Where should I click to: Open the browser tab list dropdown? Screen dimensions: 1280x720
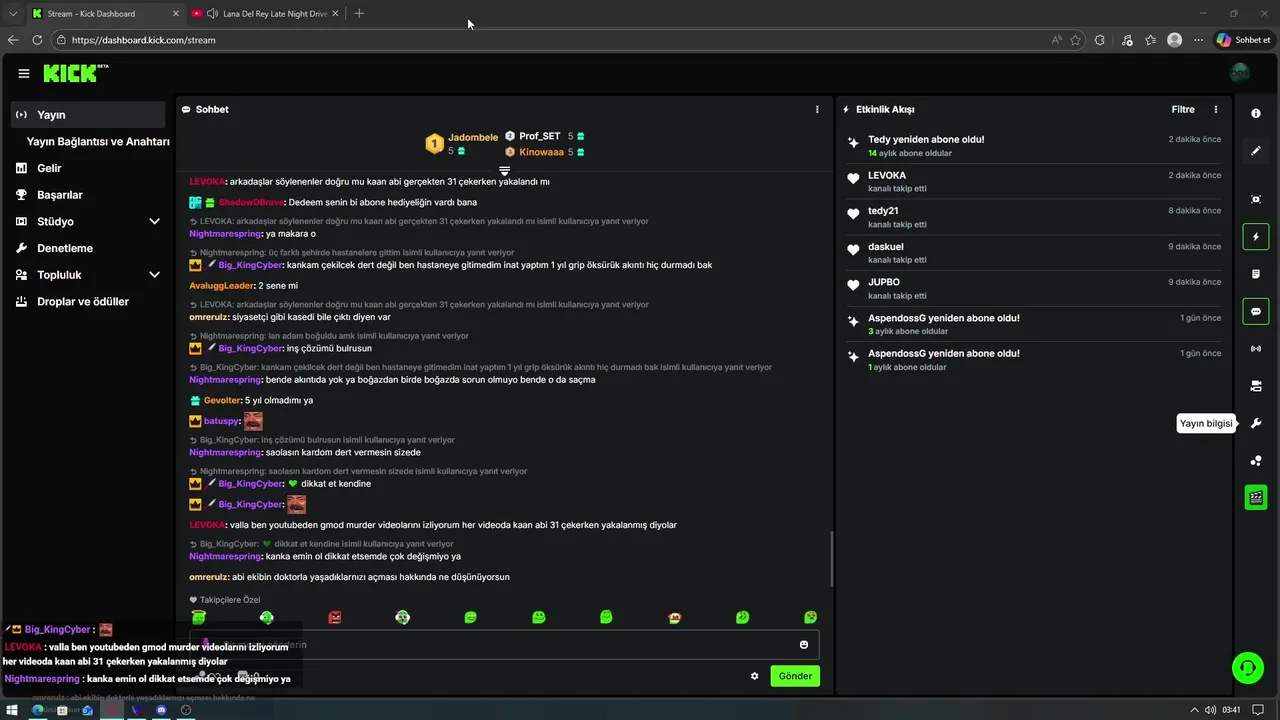[13, 14]
